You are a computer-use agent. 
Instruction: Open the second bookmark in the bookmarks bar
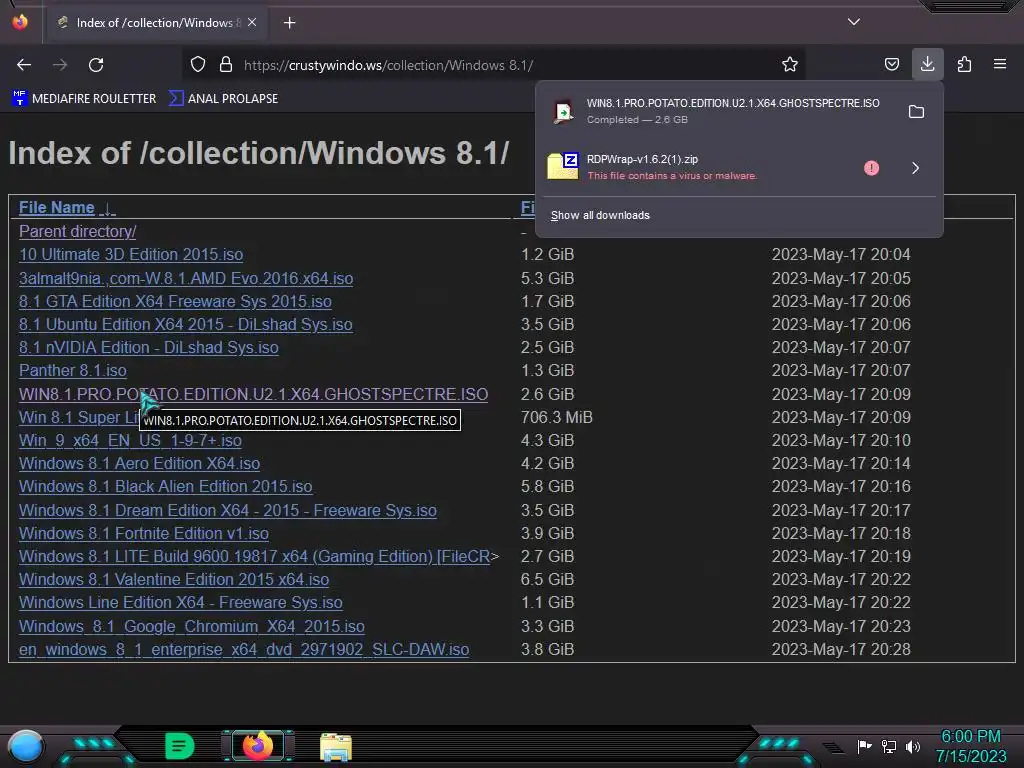coord(223,99)
